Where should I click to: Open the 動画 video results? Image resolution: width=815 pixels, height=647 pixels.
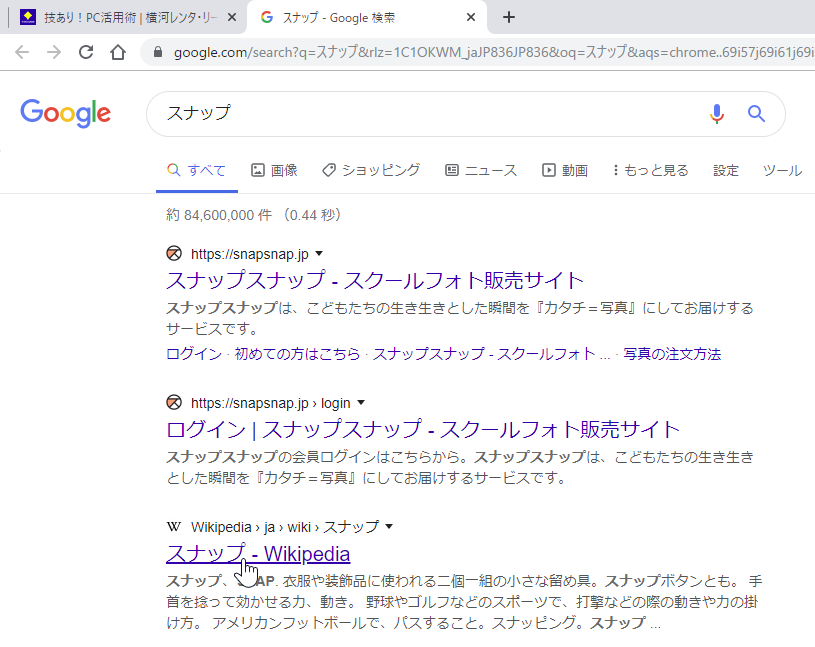coord(565,170)
